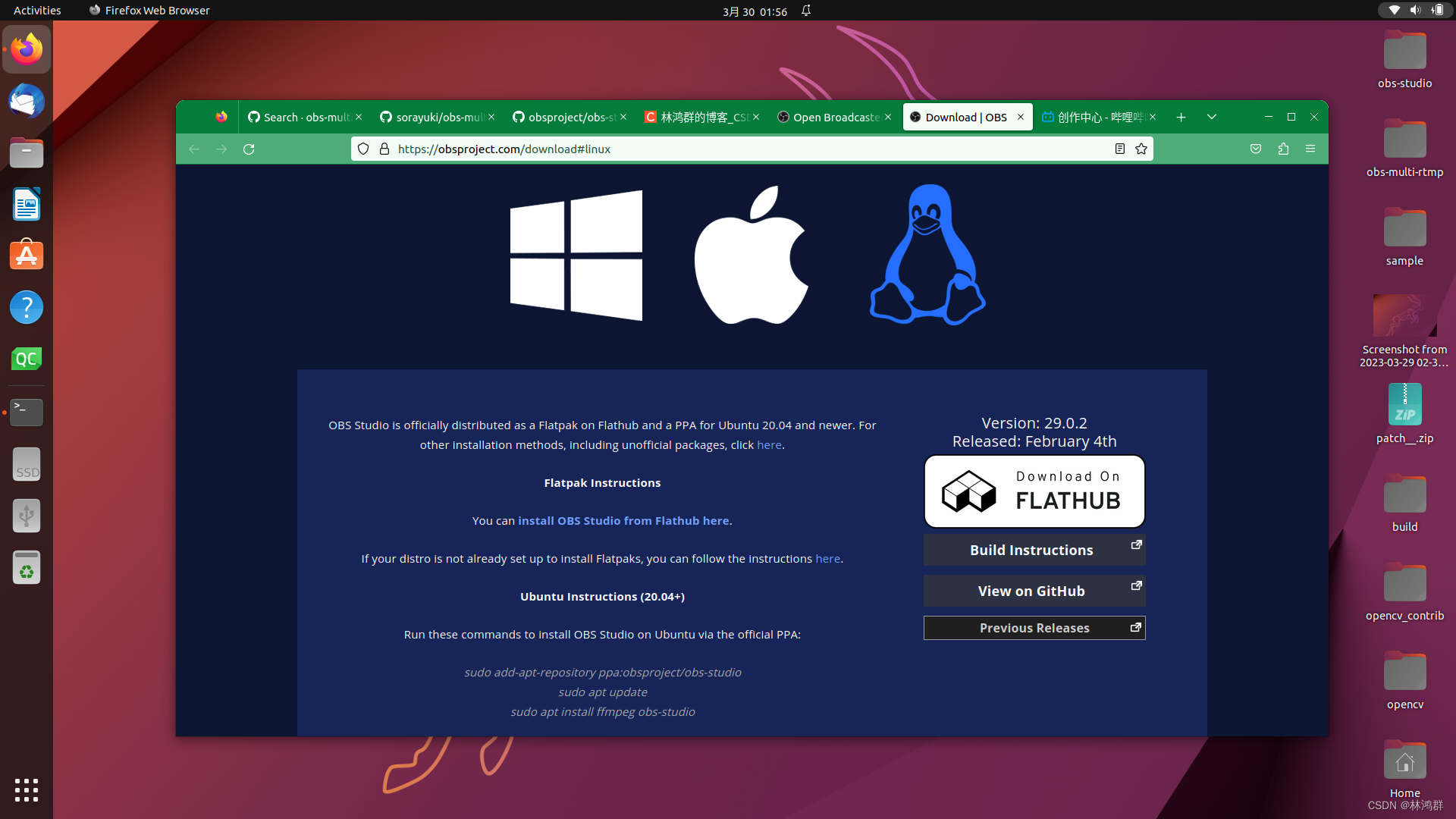
Task: Toggle reader view icon
Action: [x=1120, y=149]
